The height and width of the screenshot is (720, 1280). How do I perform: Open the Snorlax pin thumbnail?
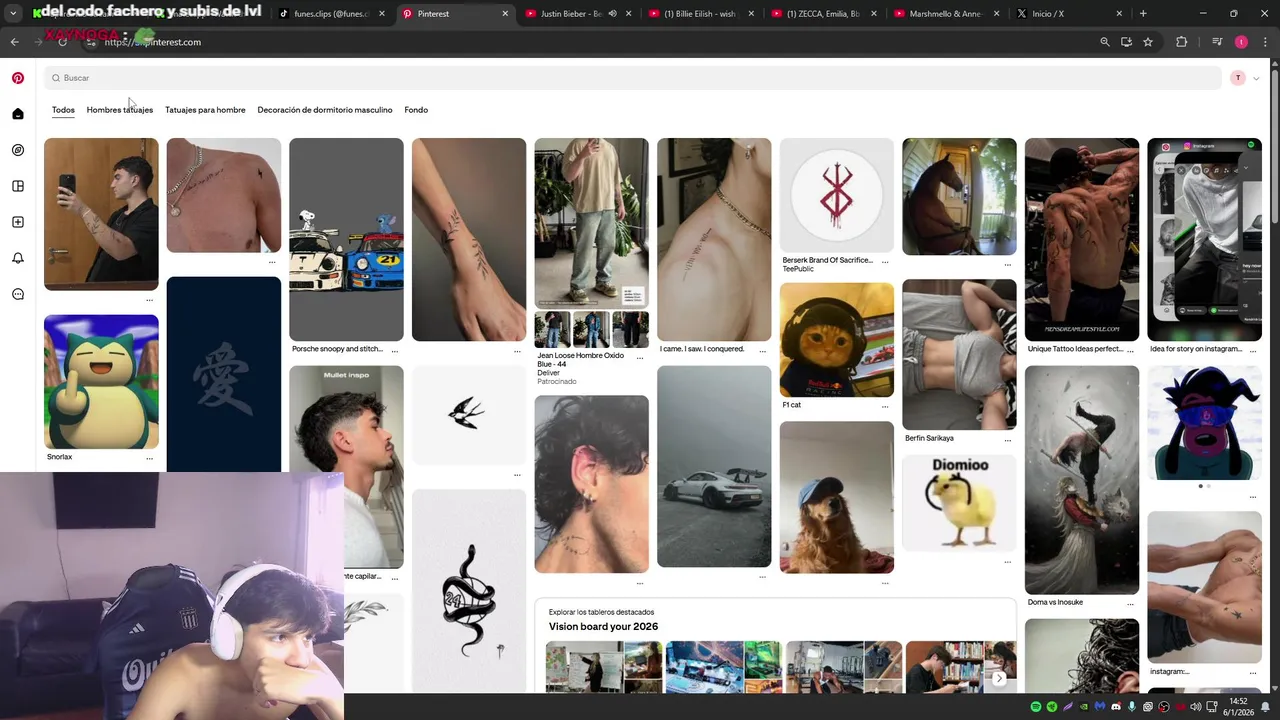coord(101,382)
